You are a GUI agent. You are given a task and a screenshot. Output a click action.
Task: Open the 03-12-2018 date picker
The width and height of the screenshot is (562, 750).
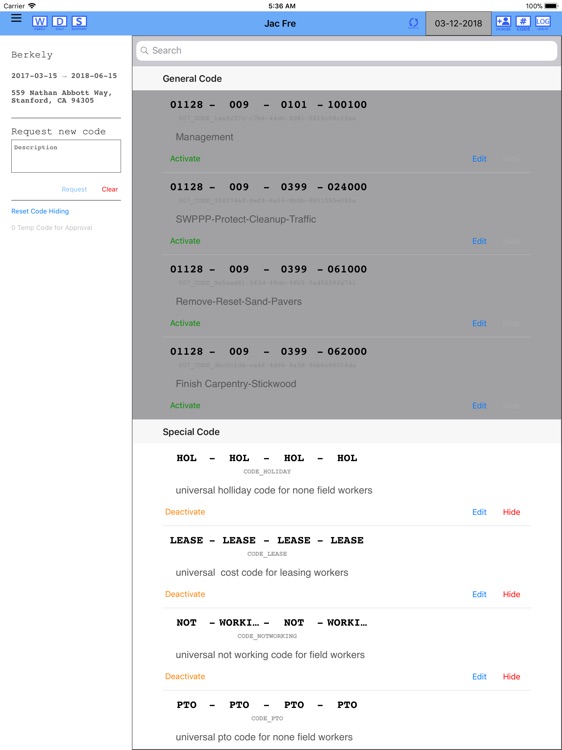pyautogui.click(x=458, y=23)
